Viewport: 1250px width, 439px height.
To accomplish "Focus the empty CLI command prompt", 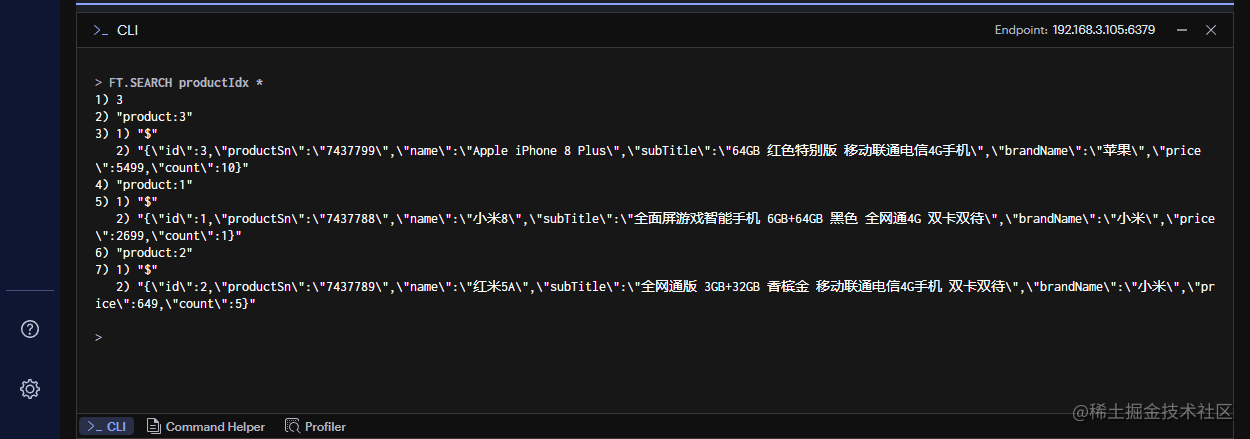I will pos(650,338).
